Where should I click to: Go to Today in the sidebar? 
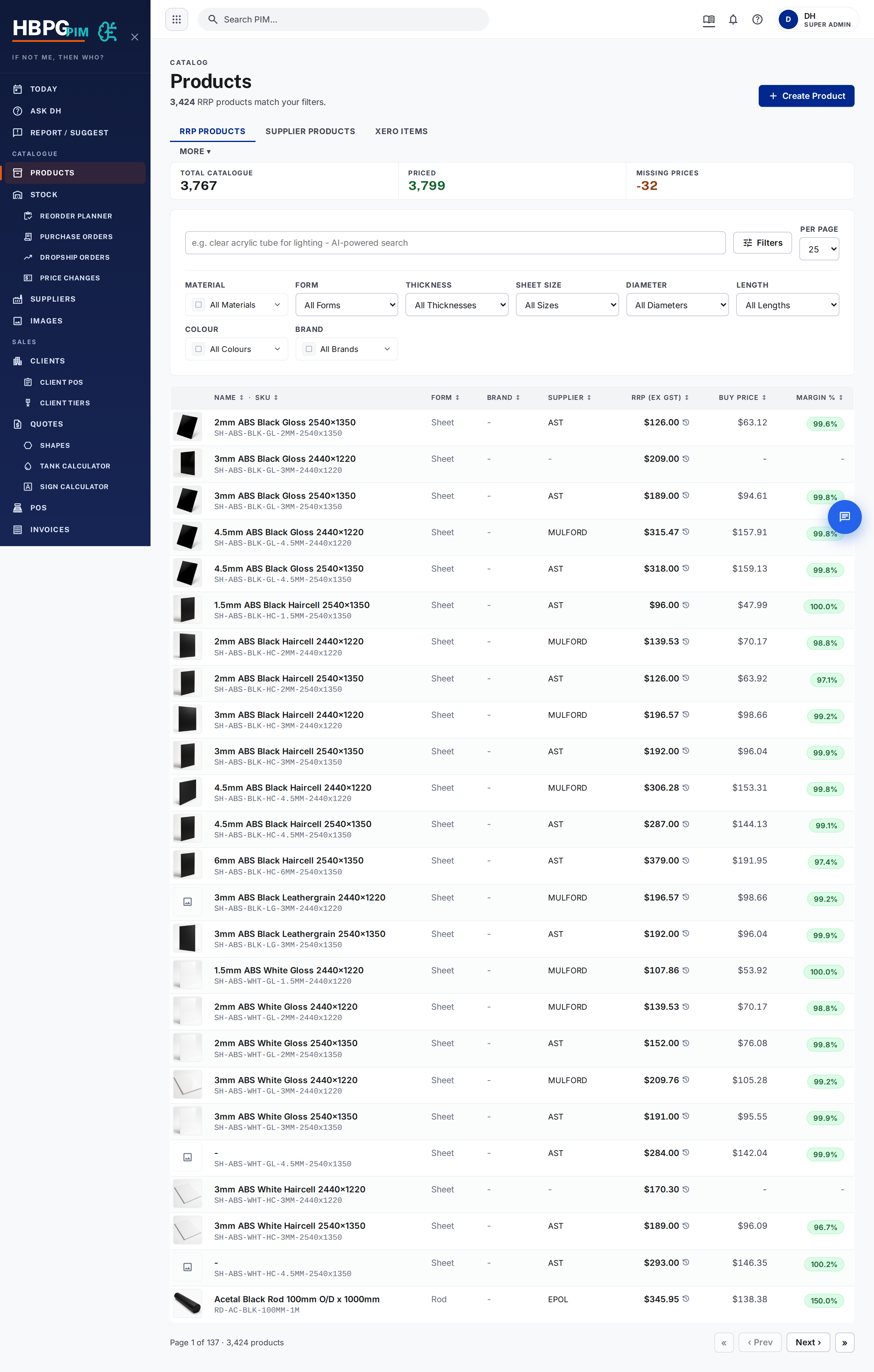(75, 89)
